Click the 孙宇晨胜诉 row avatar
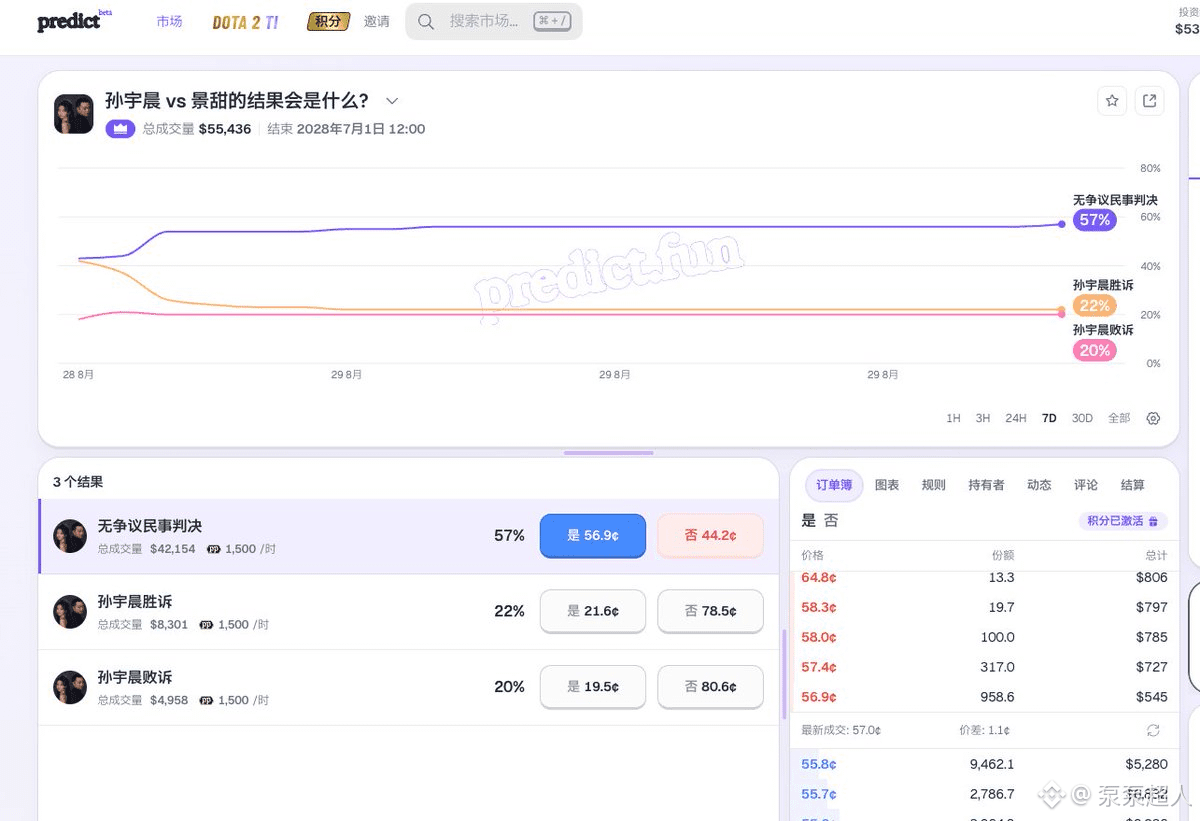 tap(70, 612)
